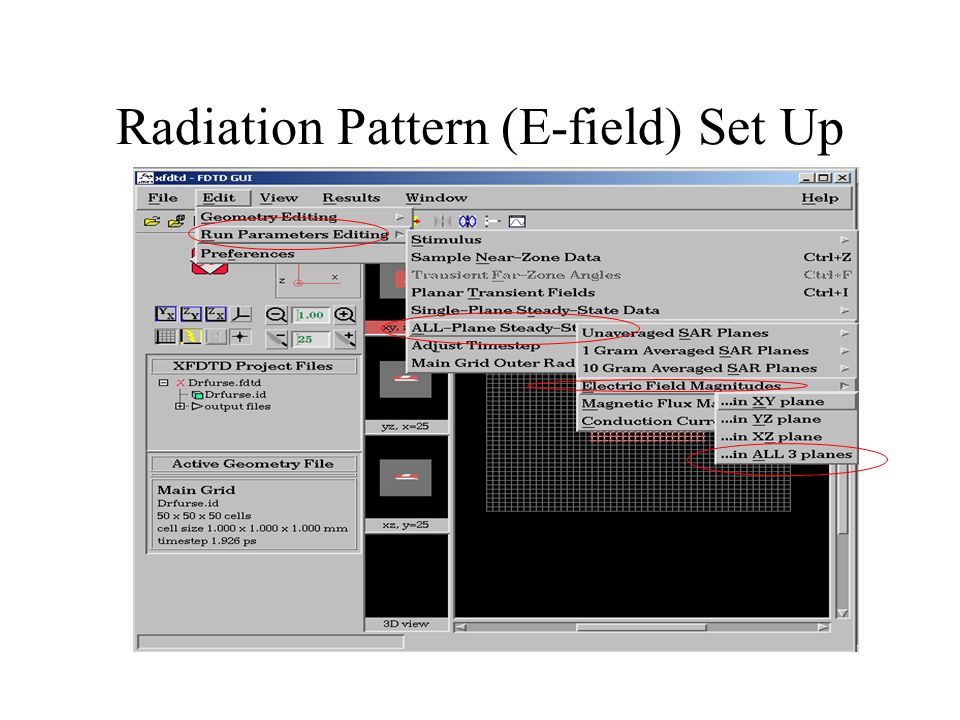This screenshot has height=720, width=960.
Task: Click the waveform plot toolbar icon
Action: [x=517, y=221]
